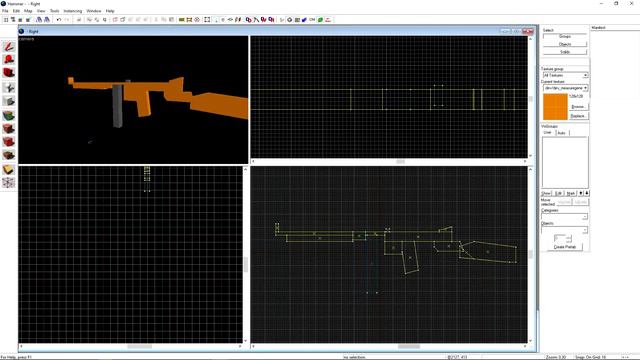Click the Save Window State icon

coord(47,20)
